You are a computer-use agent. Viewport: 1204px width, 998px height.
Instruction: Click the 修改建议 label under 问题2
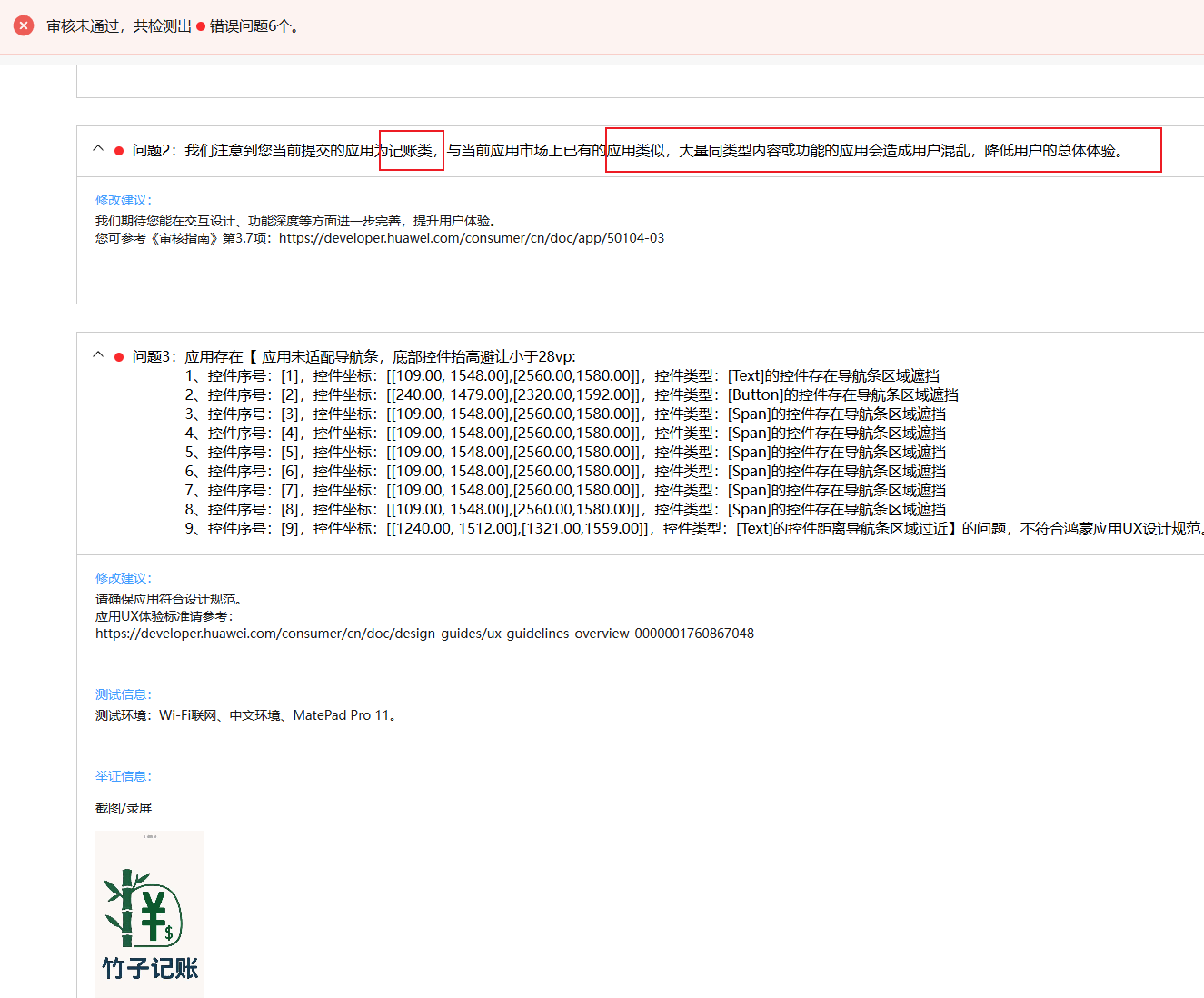point(124,200)
